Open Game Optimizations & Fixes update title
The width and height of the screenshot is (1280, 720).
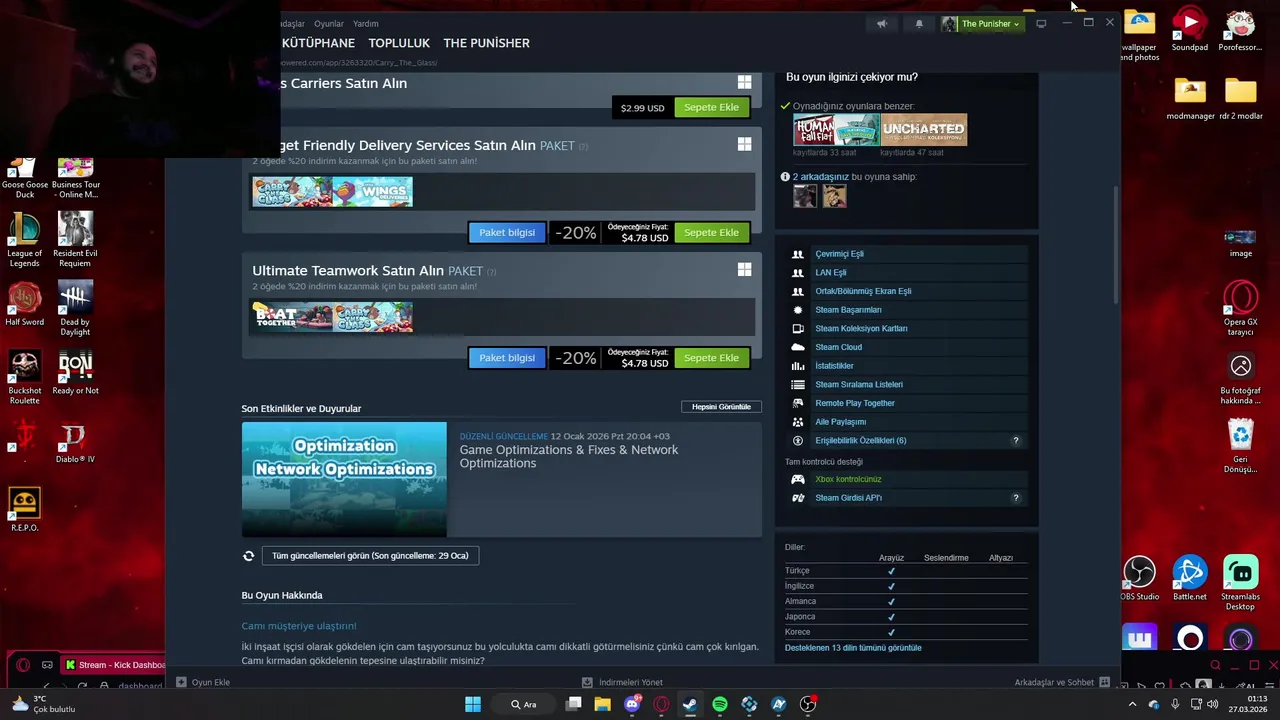(569, 456)
